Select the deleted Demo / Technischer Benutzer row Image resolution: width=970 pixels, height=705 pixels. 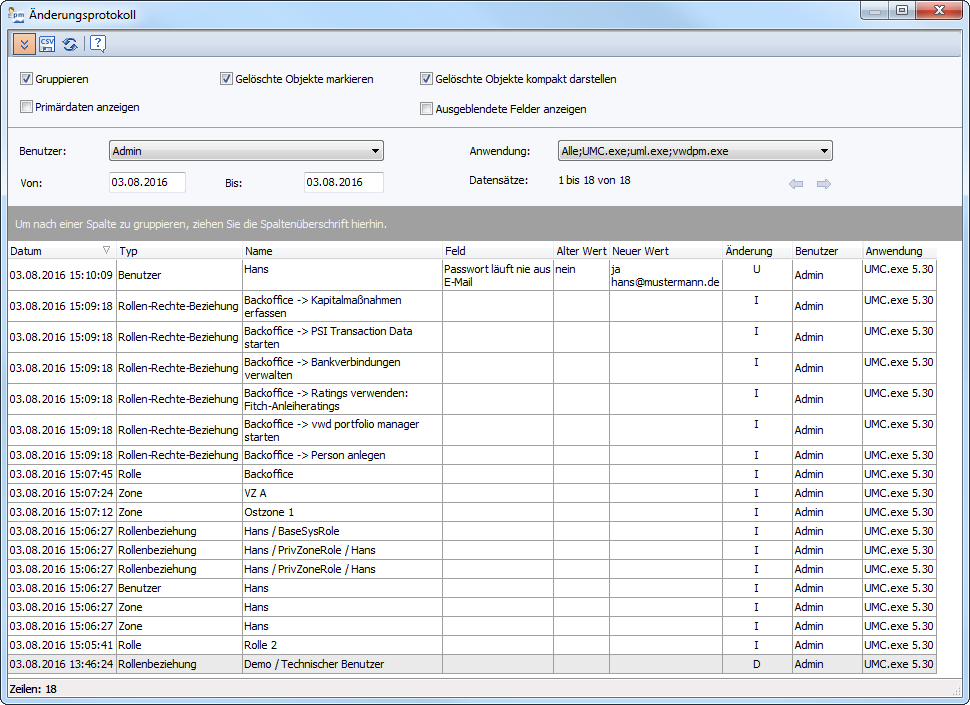pyautogui.click(x=314, y=664)
